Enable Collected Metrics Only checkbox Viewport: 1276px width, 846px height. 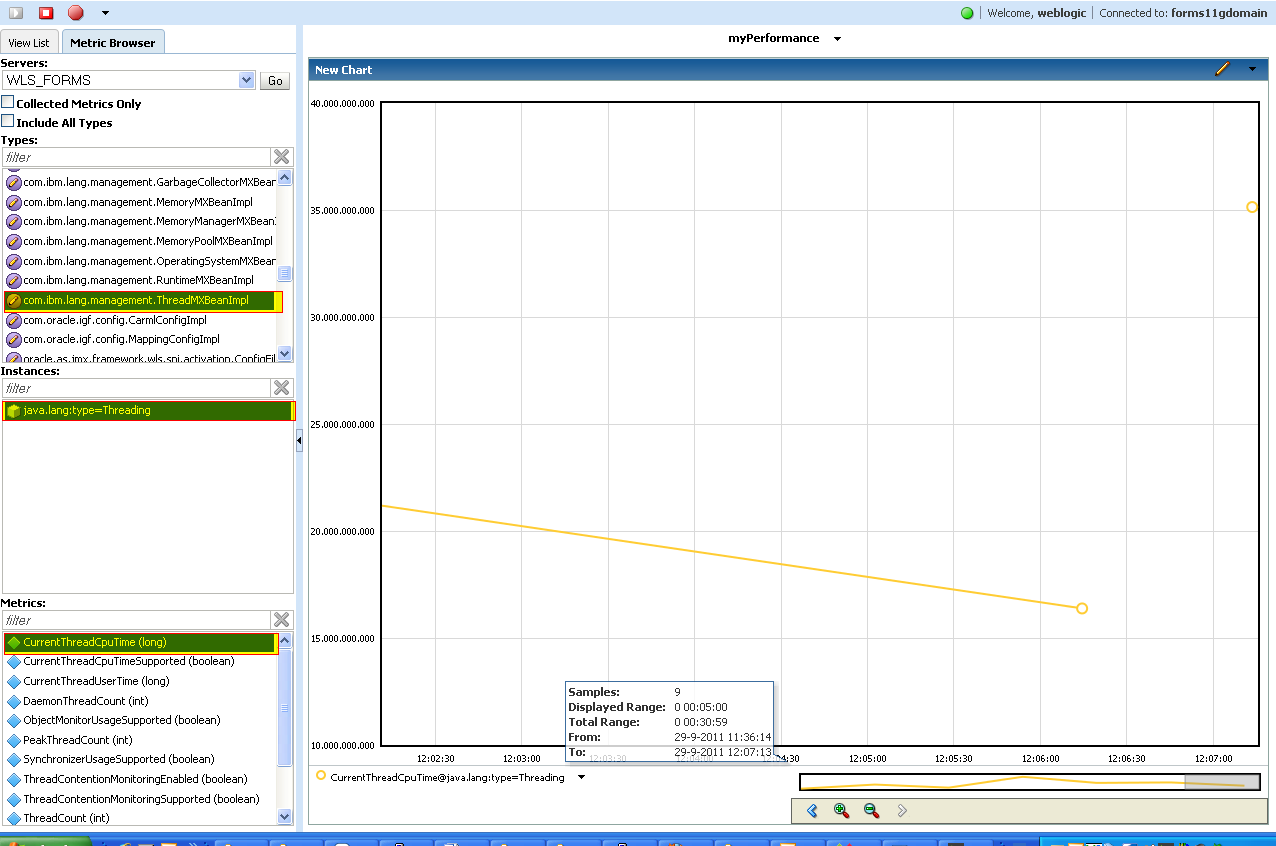(8, 103)
